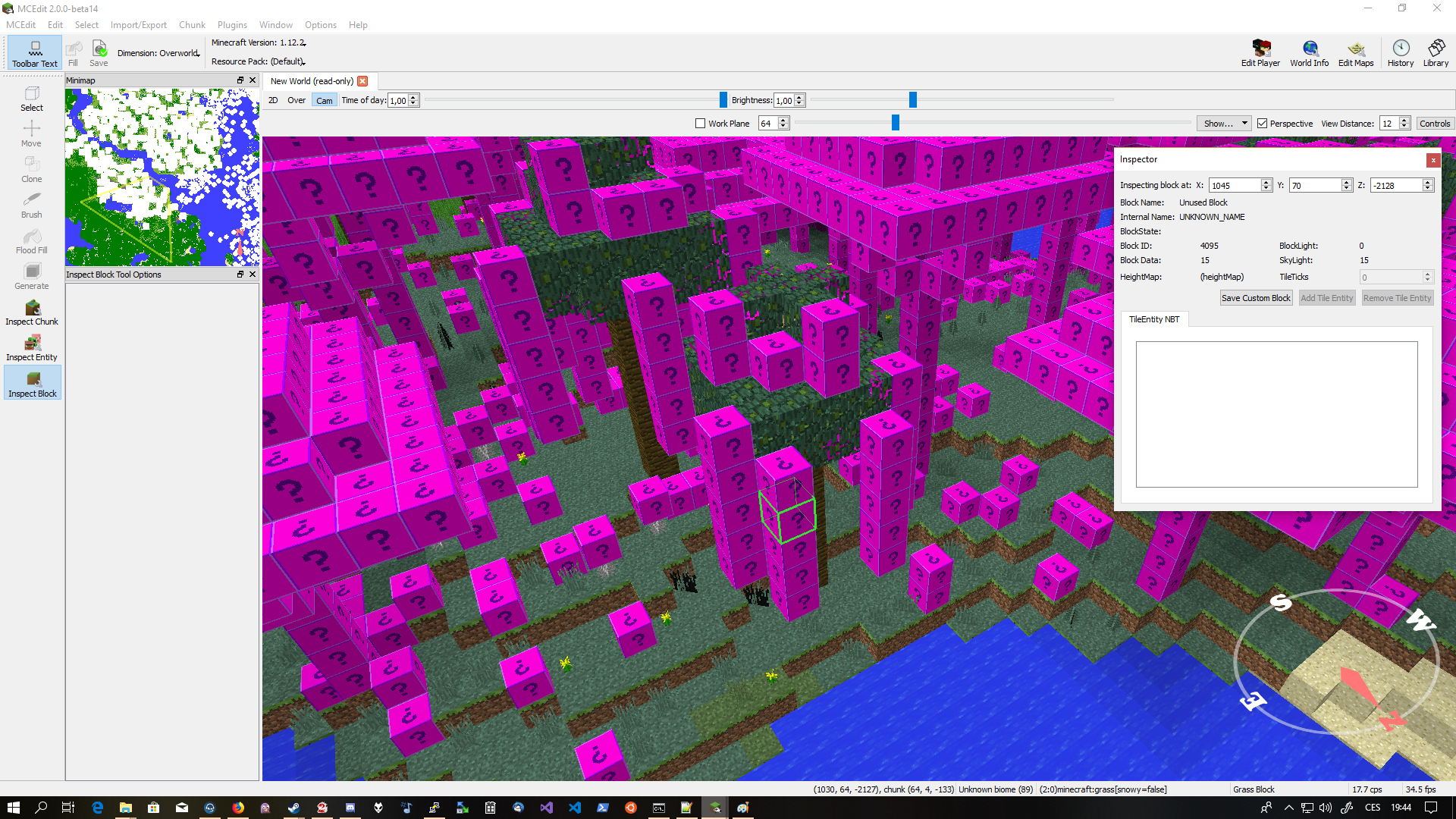Viewport: 1456px width, 819px height.
Task: Open the Dimension: Overworld dropdown
Action: click(x=158, y=53)
